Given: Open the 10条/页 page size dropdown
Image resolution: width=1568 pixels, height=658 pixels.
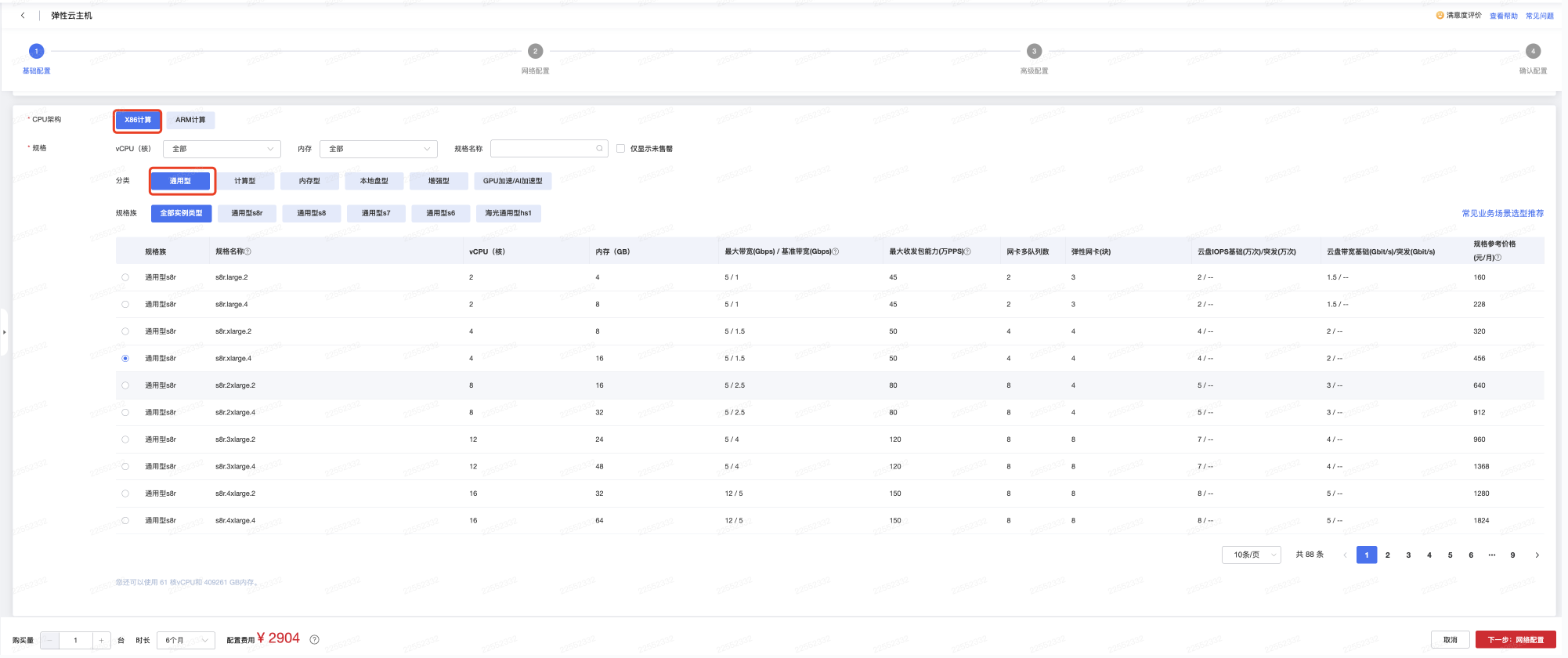Looking at the screenshot, I should click(1251, 555).
